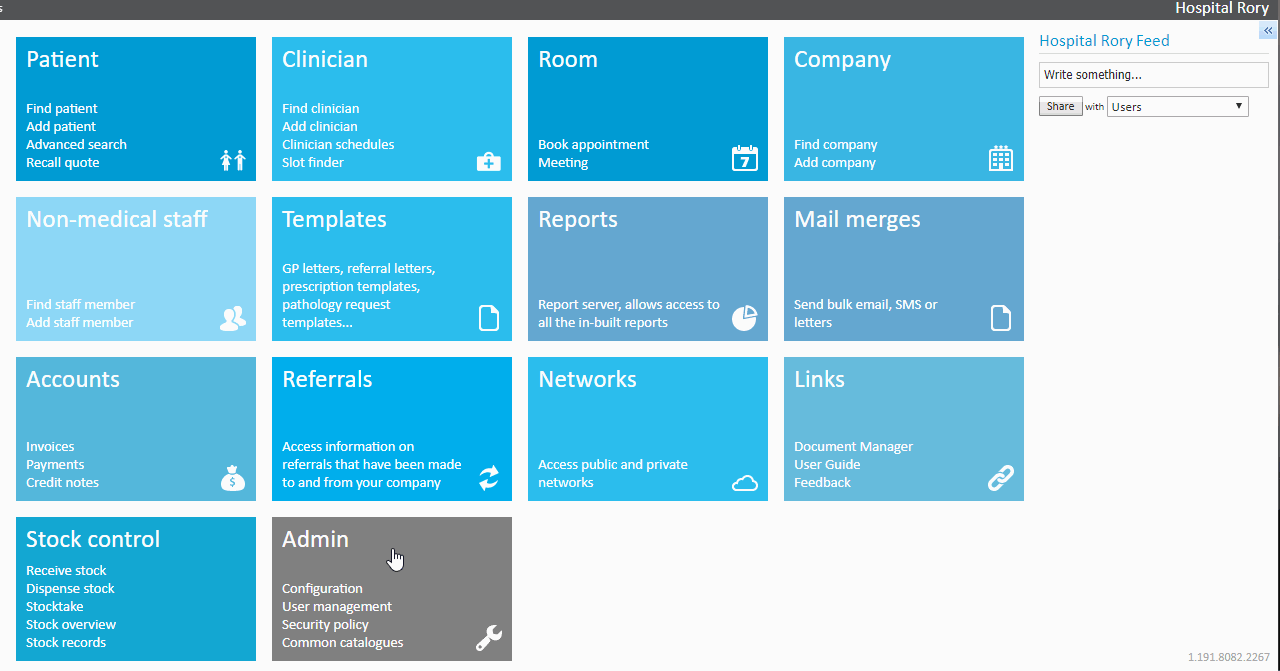Click the pie chart icon in Reports tile
This screenshot has width=1280, height=671.
coord(744,318)
